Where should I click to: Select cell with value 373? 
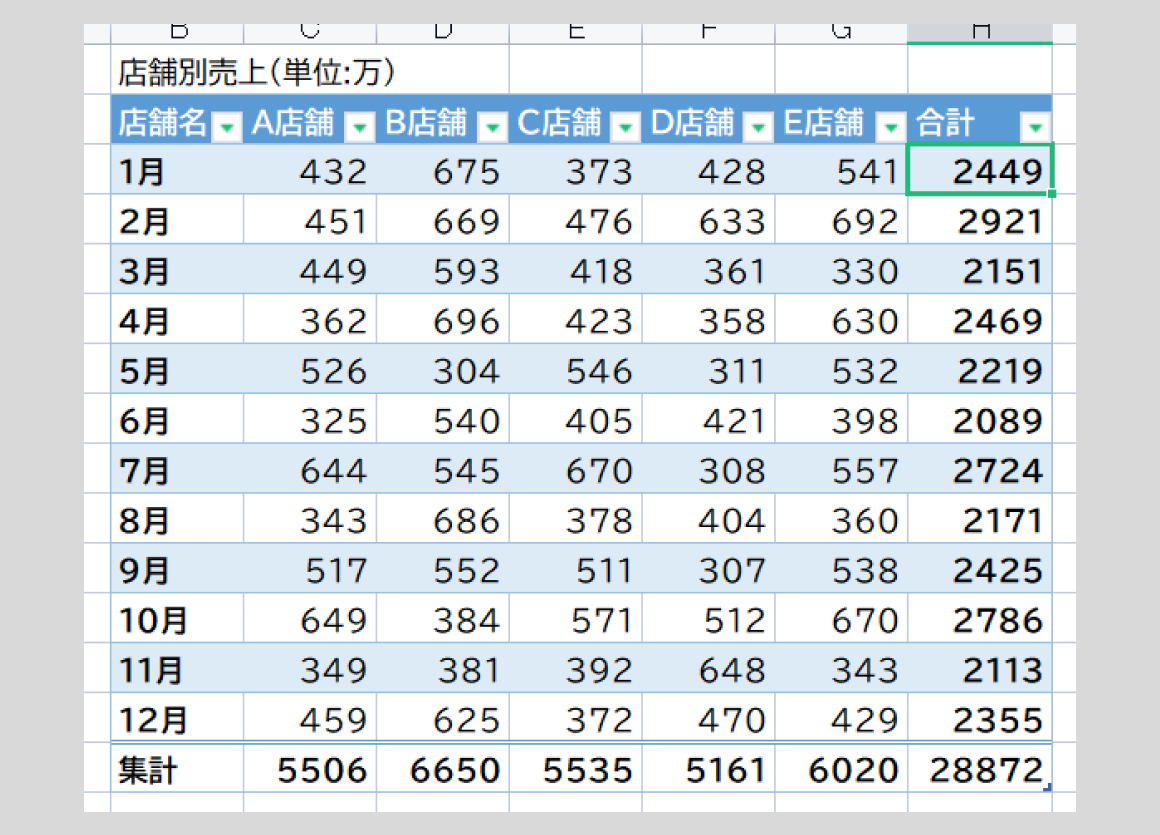coord(576,170)
